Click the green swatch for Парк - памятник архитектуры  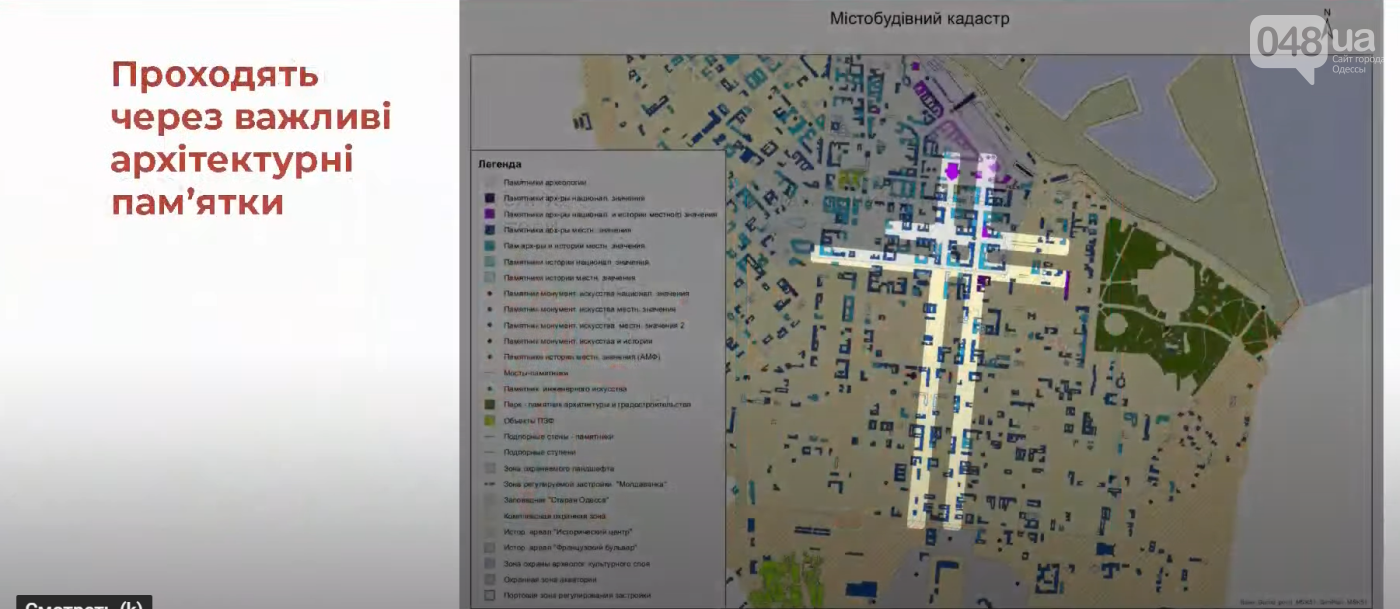488,405
